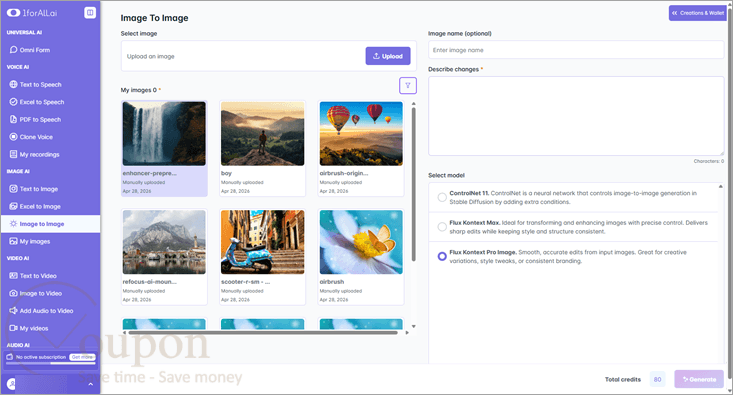
Task: Click the subscription progress bar
Action: (50, 363)
